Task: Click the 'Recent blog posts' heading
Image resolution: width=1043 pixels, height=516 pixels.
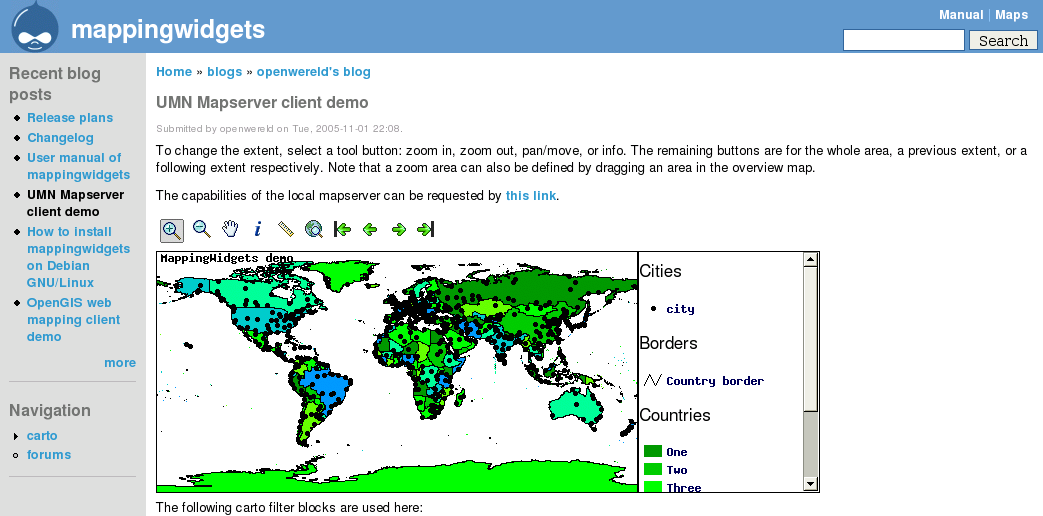Action: pos(55,84)
